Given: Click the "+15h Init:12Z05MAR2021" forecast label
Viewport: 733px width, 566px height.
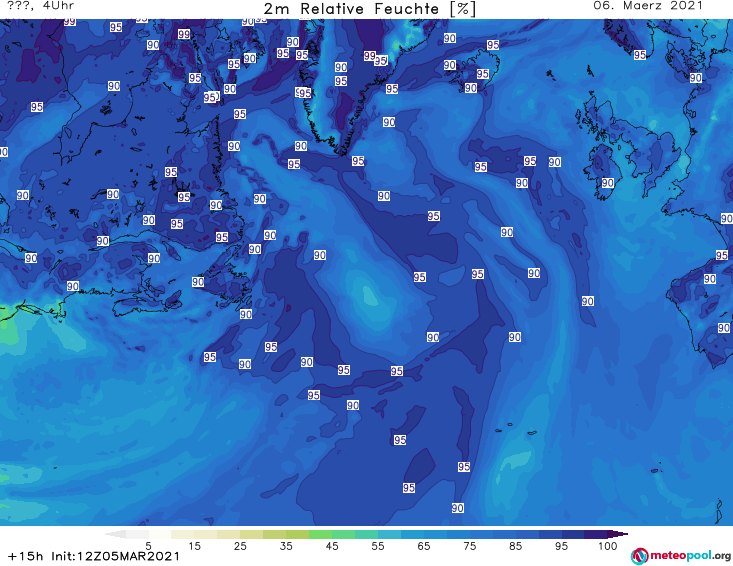Looking at the screenshot, I should tap(94, 556).
